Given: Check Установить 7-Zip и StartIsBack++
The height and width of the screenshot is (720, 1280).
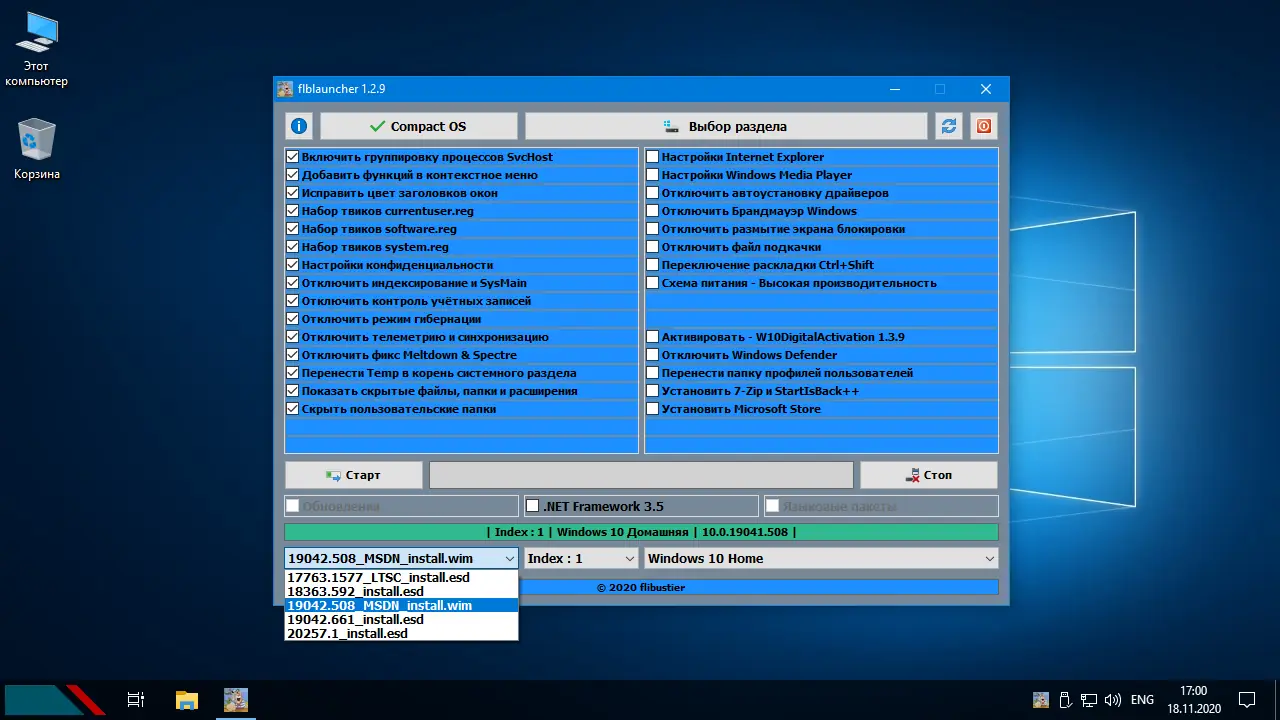Looking at the screenshot, I should coord(653,391).
